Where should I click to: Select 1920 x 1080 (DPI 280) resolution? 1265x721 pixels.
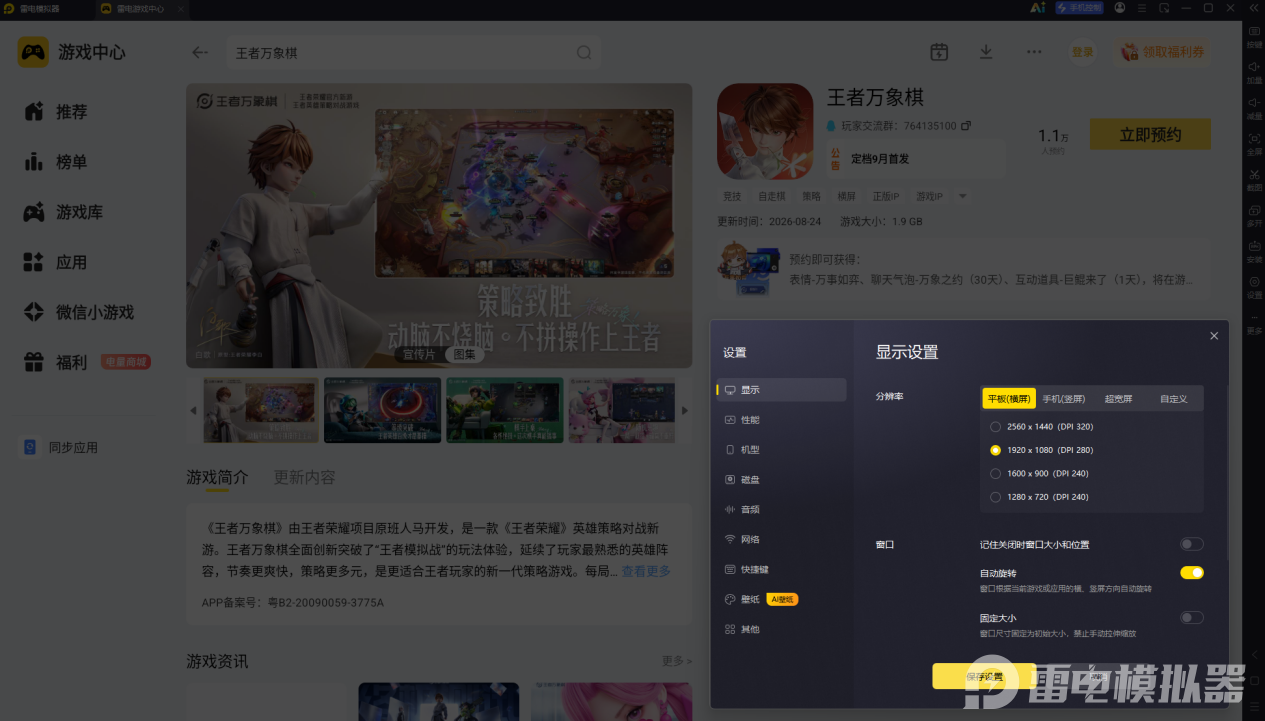coord(995,450)
